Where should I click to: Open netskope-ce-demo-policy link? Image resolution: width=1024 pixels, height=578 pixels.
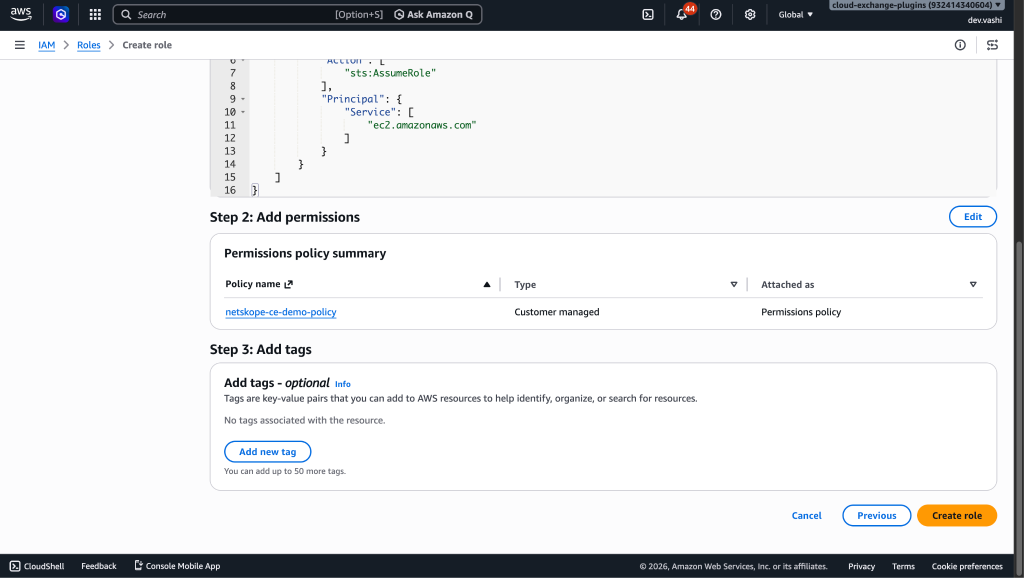(x=281, y=312)
